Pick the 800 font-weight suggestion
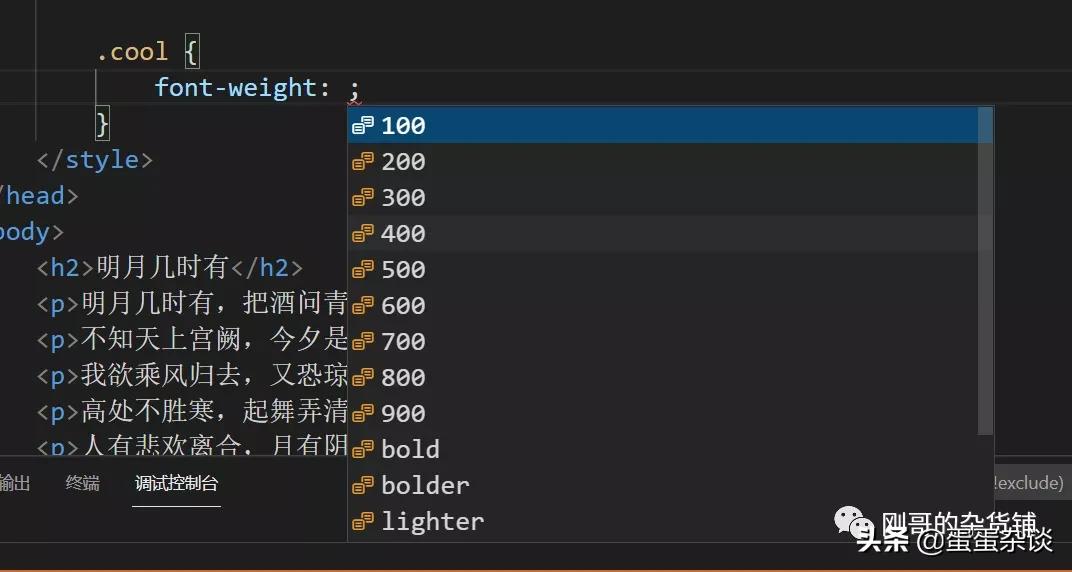 click(x=403, y=377)
